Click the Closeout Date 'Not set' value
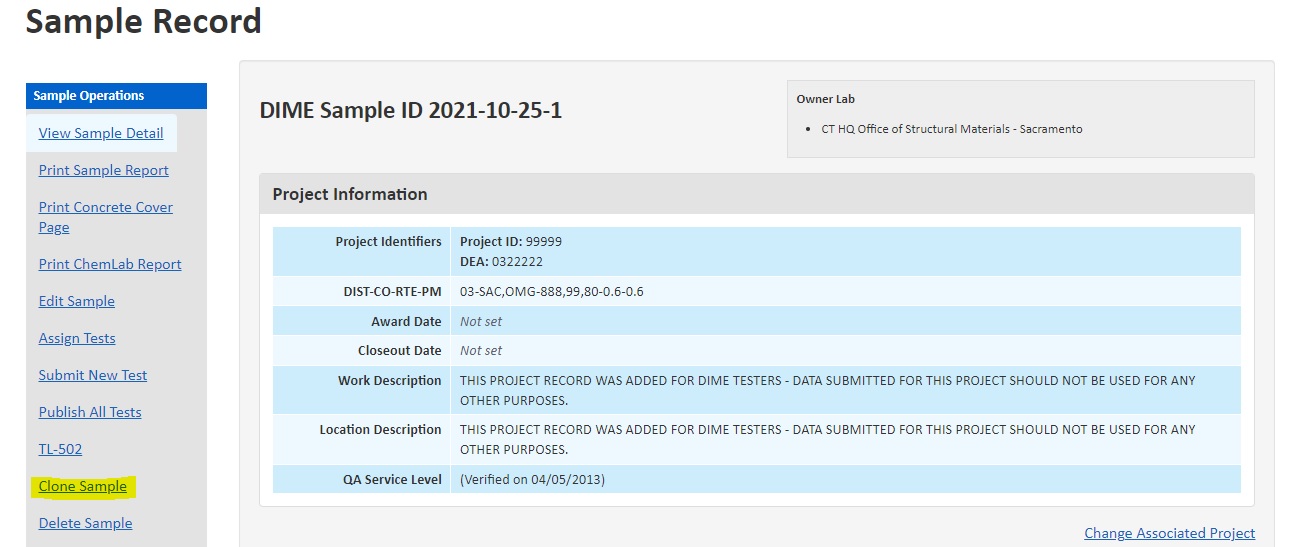The height and width of the screenshot is (547, 1295). [x=481, y=350]
